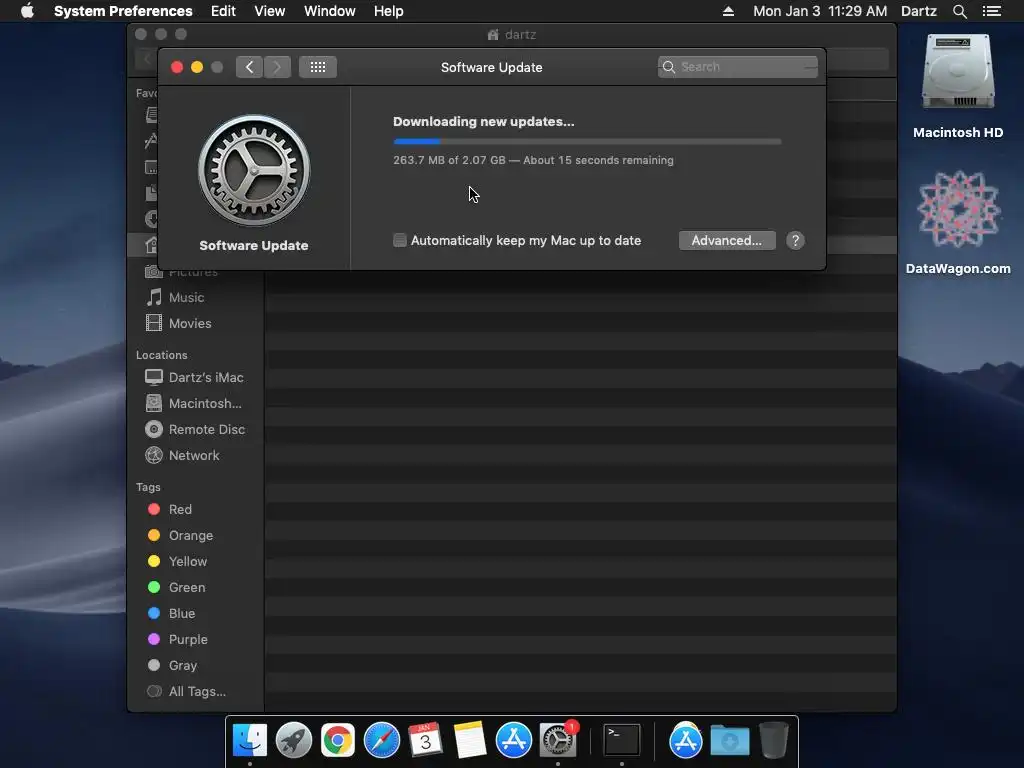Open the help question mark button
The width and height of the screenshot is (1024, 768).
pyautogui.click(x=795, y=240)
